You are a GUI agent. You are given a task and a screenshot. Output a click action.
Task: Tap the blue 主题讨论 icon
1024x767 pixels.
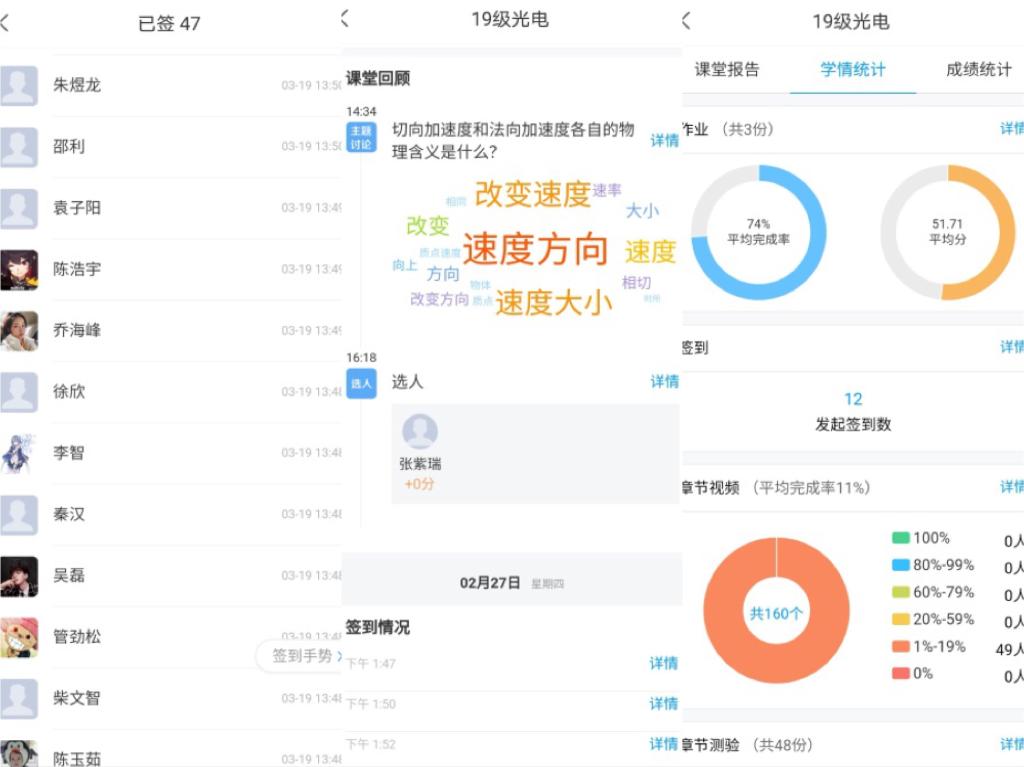tap(361, 137)
